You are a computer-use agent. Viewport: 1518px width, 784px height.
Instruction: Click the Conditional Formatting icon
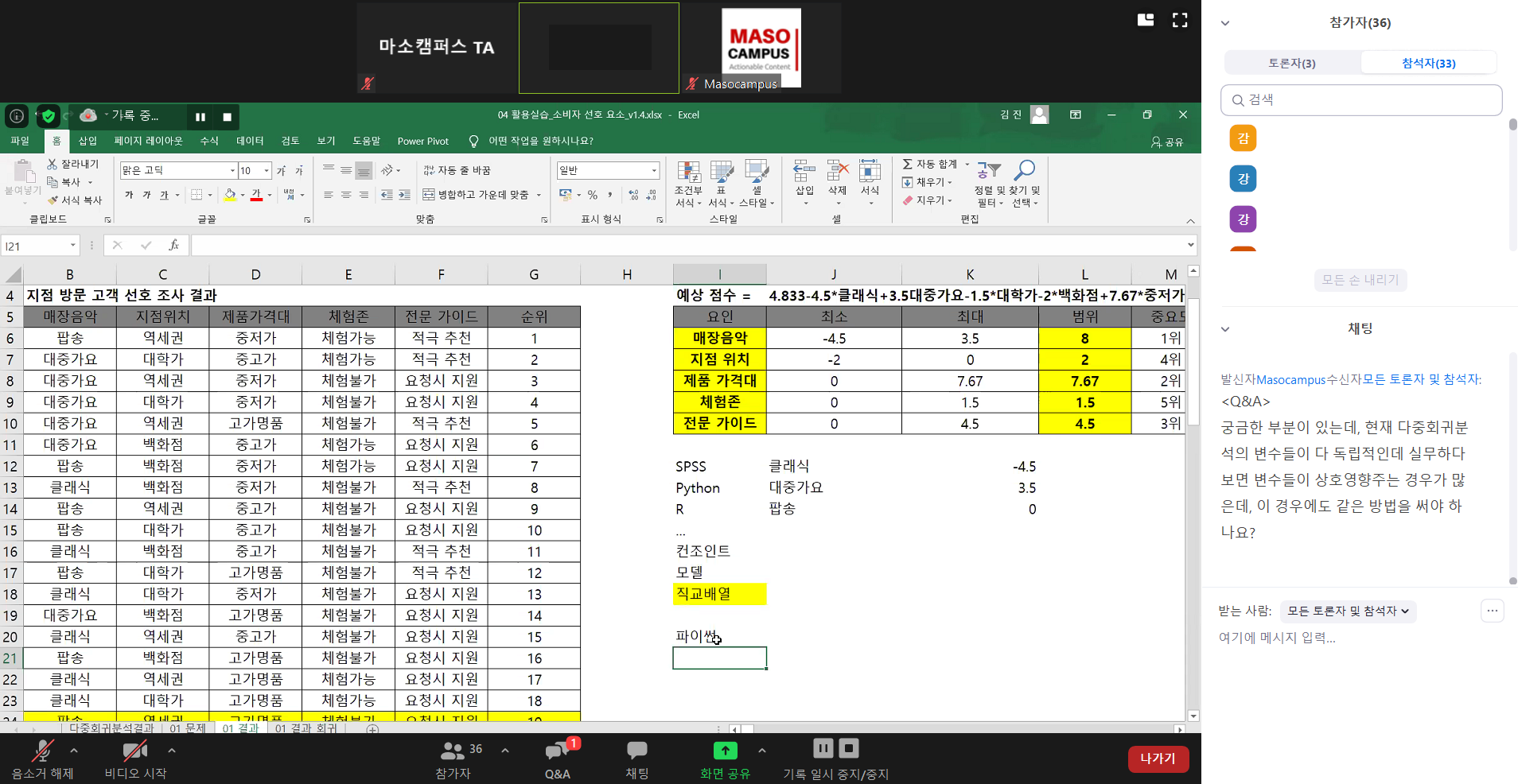click(x=688, y=172)
